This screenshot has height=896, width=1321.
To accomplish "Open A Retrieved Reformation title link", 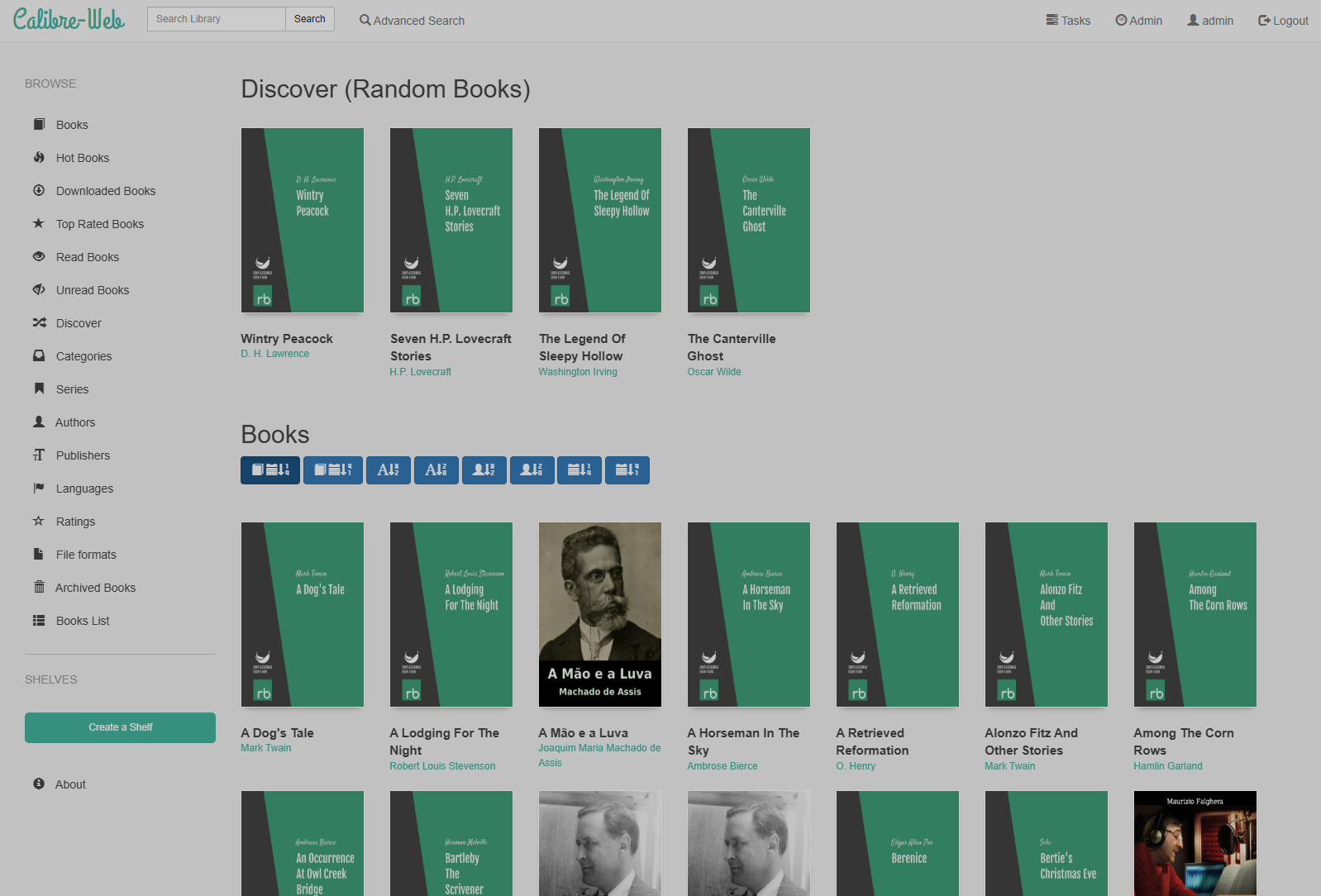I will [872, 741].
